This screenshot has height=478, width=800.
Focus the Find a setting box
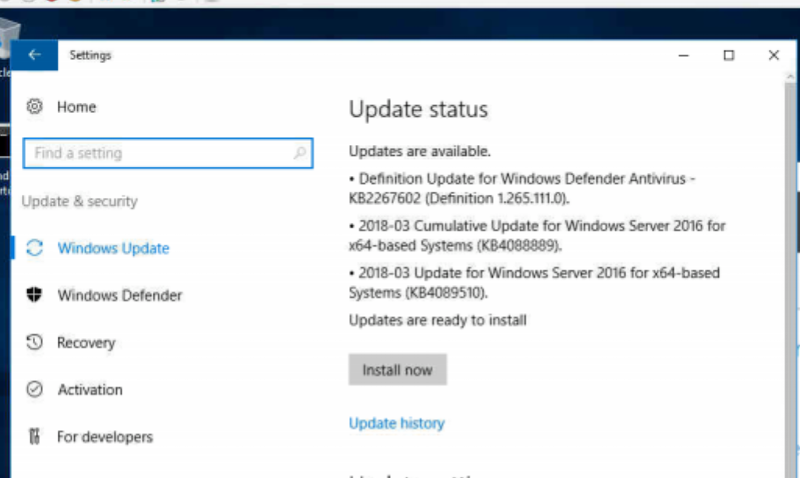tap(168, 153)
